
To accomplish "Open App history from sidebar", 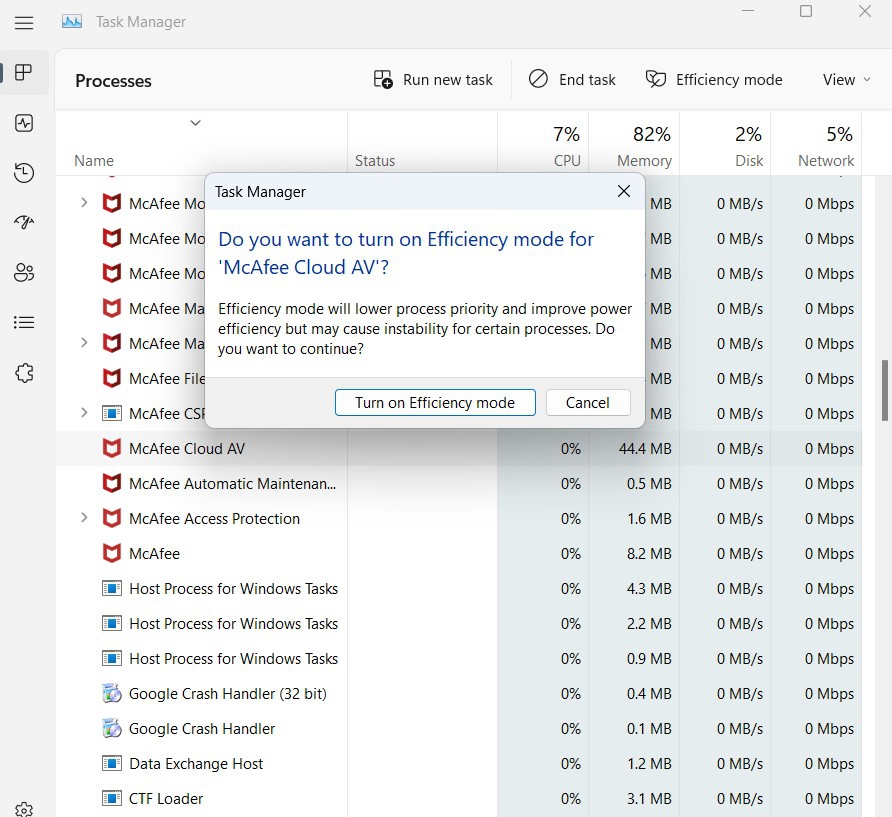I will point(24,173).
